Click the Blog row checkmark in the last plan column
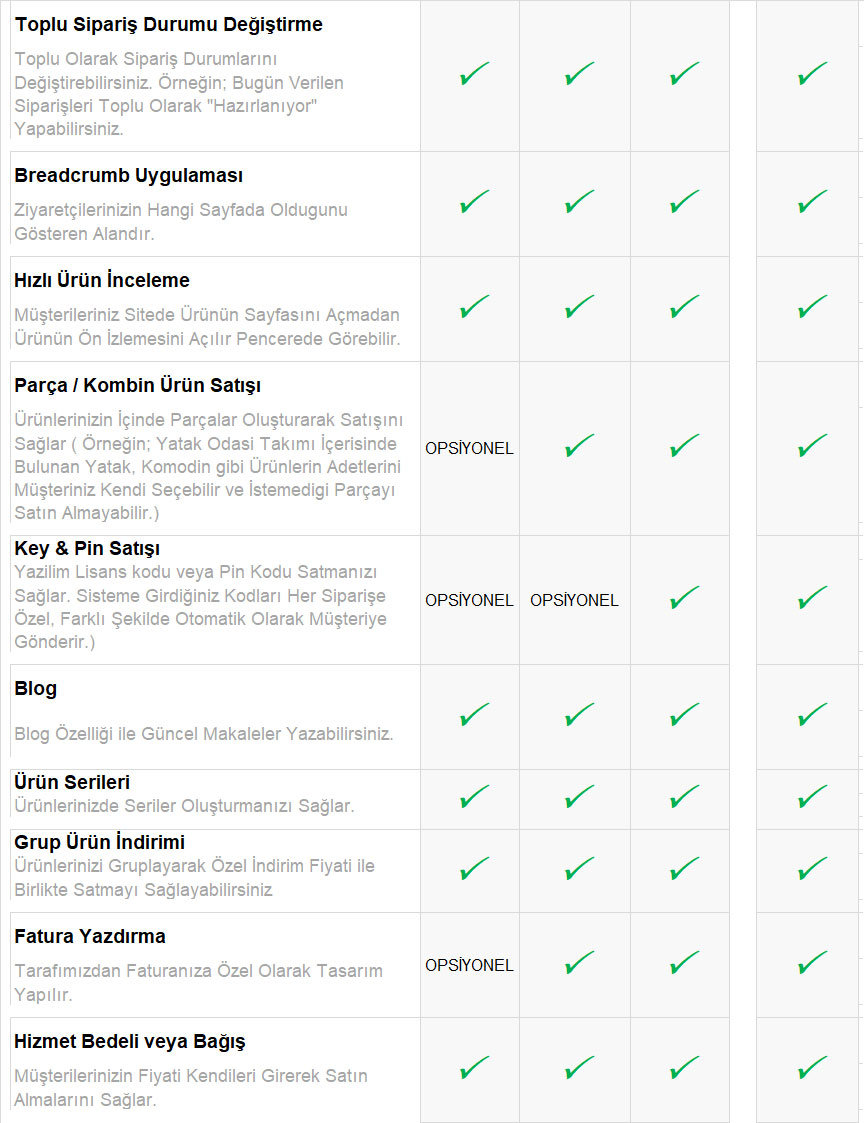The height and width of the screenshot is (1123, 864). click(x=812, y=715)
